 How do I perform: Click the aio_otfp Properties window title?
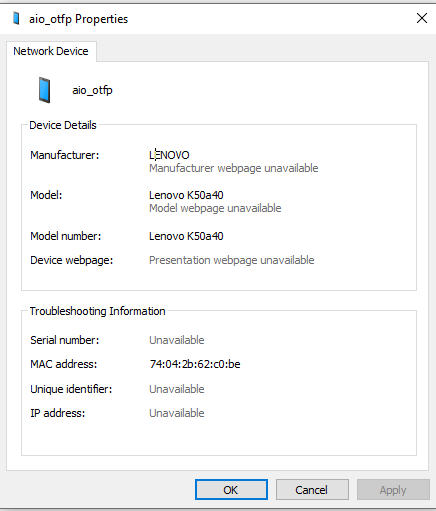coord(79,19)
